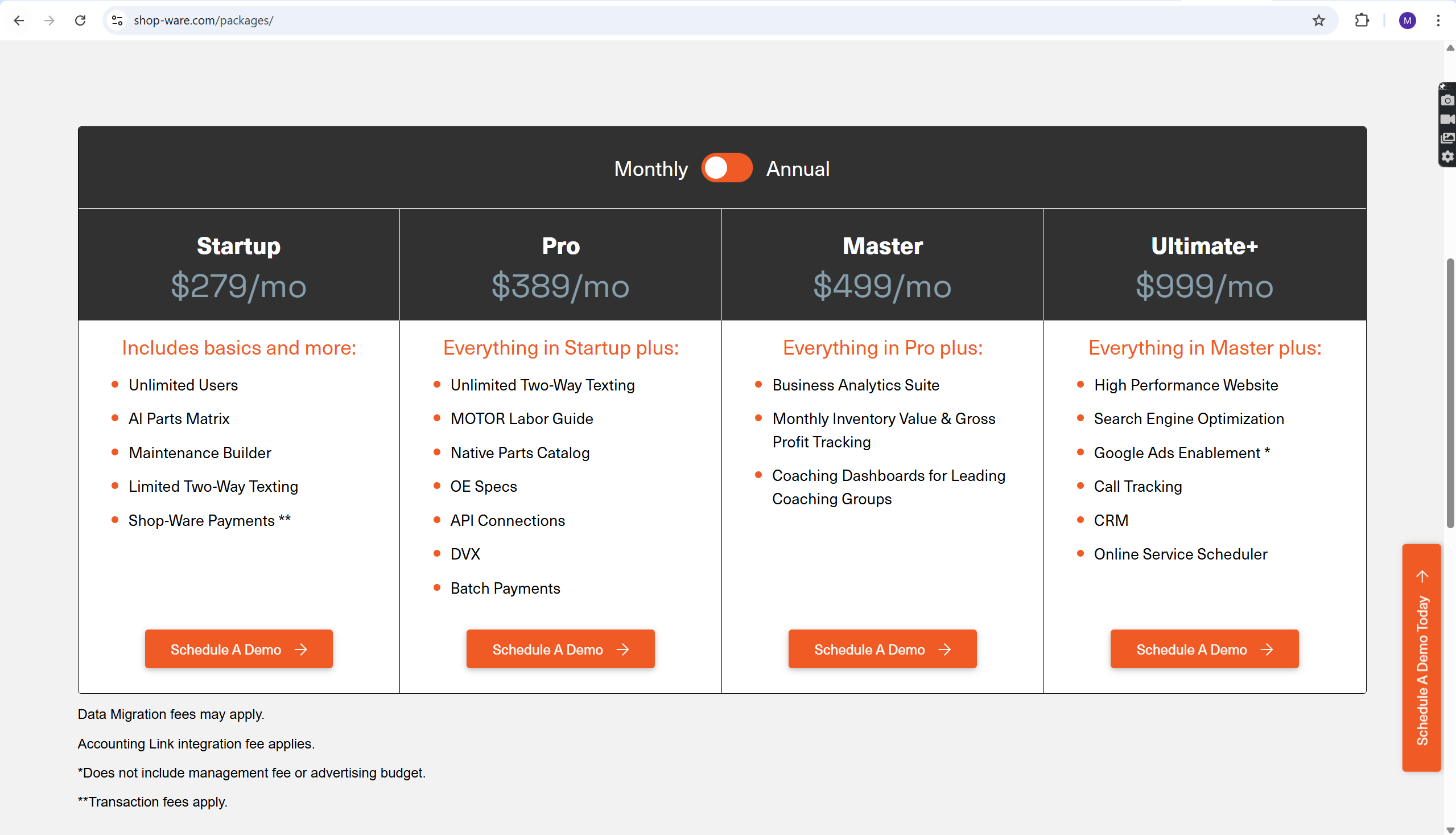Schedule a demo for Master plan
1456x835 pixels.
point(882,649)
